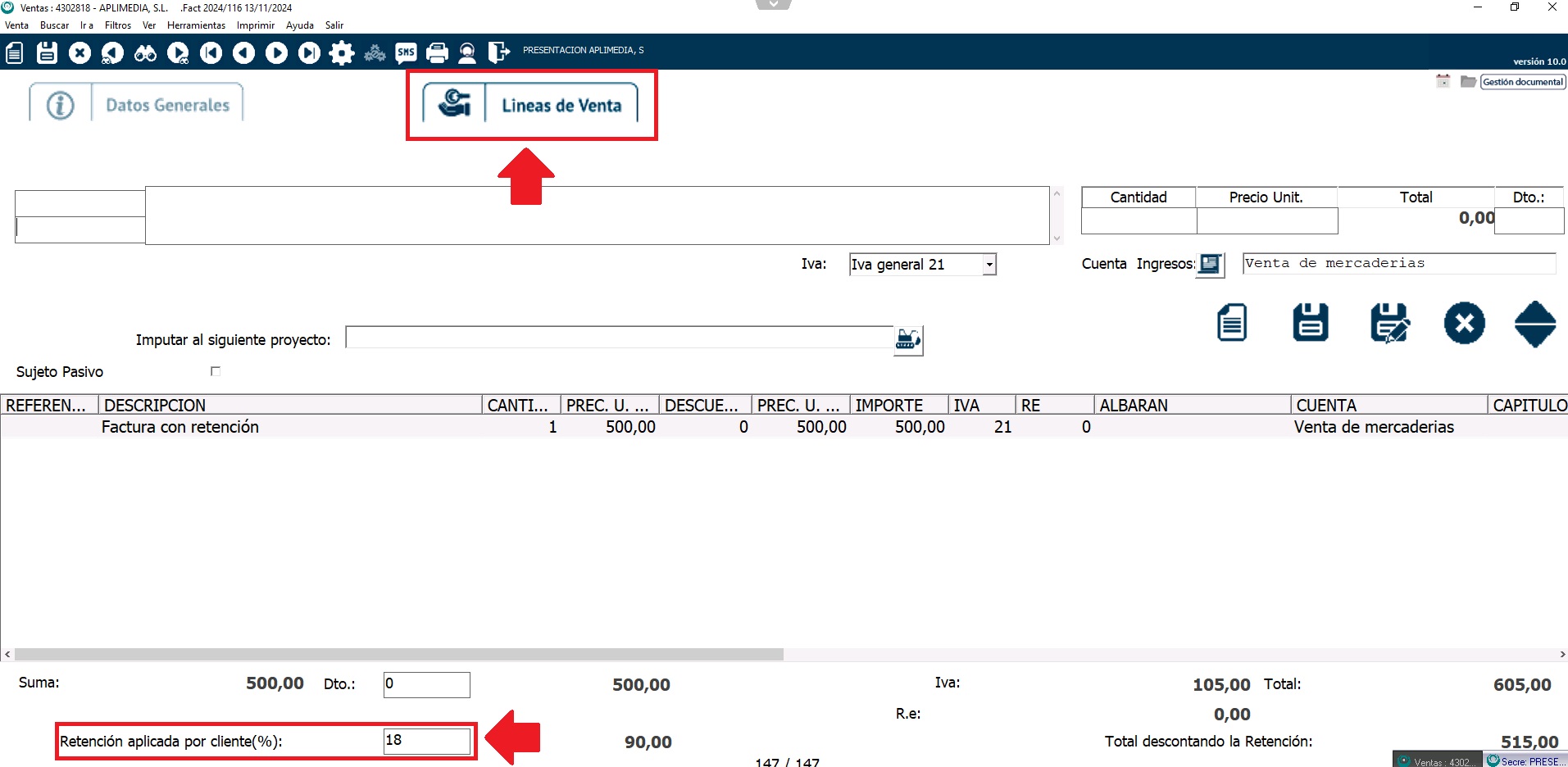
Task: Click the horizontal scrollbar under the lines grid
Action: [398, 655]
